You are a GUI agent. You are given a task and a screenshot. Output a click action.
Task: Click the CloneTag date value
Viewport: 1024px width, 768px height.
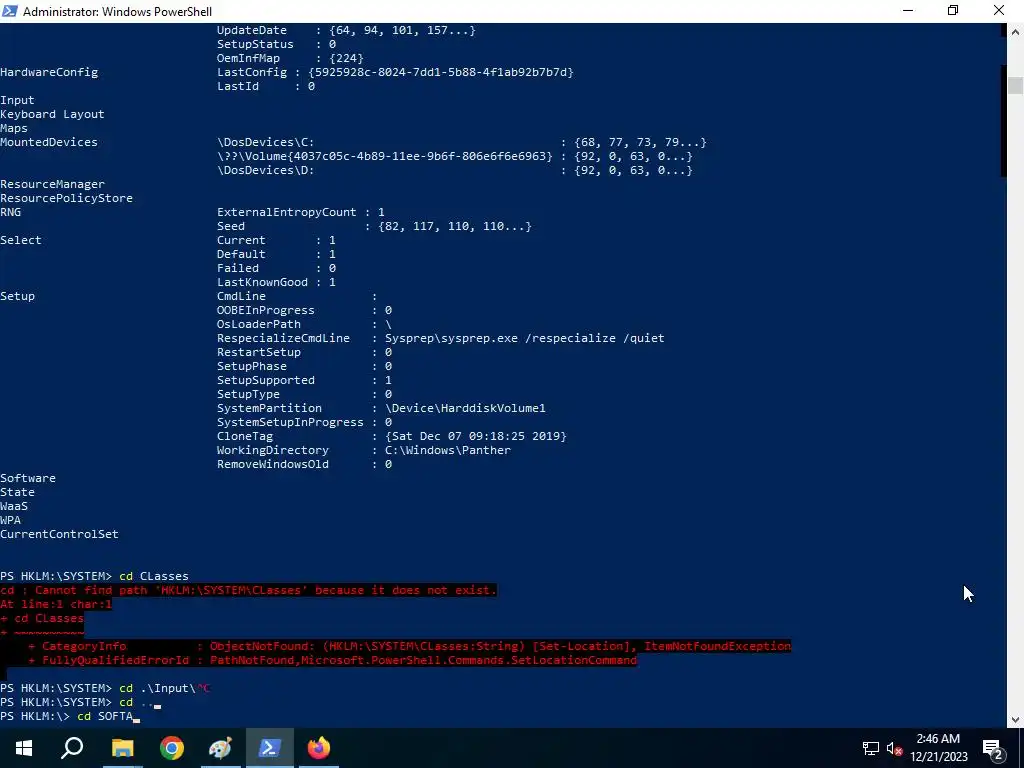(x=476, y=436)
